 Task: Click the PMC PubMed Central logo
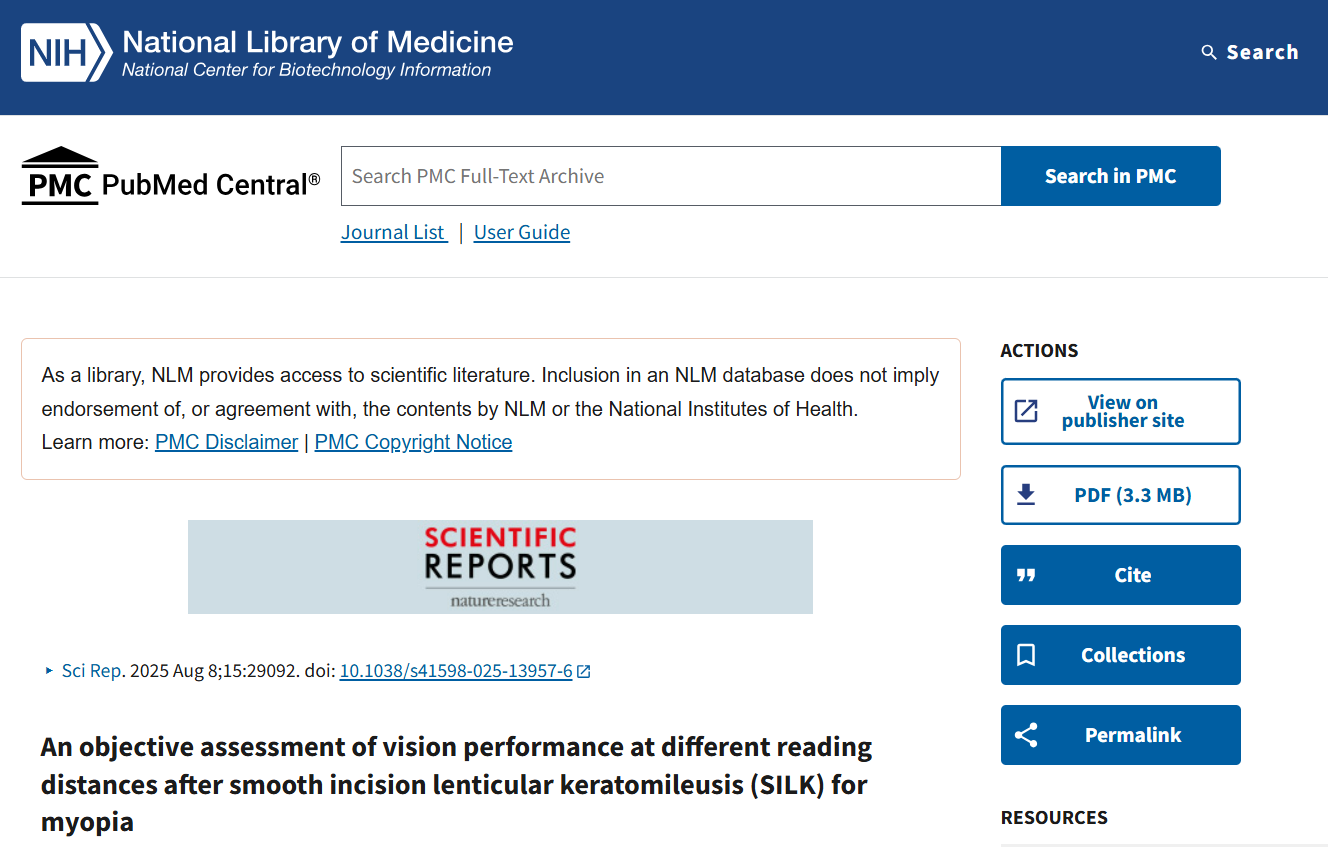170,176
